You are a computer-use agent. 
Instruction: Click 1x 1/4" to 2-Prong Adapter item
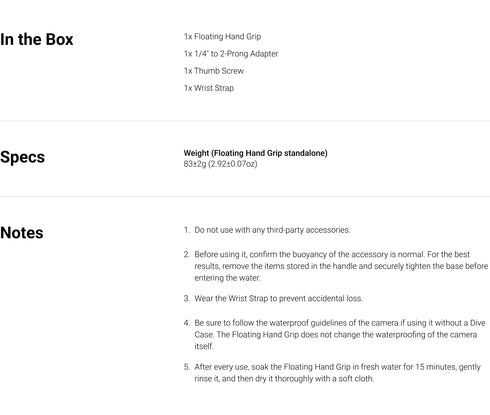tap(231, 54)
